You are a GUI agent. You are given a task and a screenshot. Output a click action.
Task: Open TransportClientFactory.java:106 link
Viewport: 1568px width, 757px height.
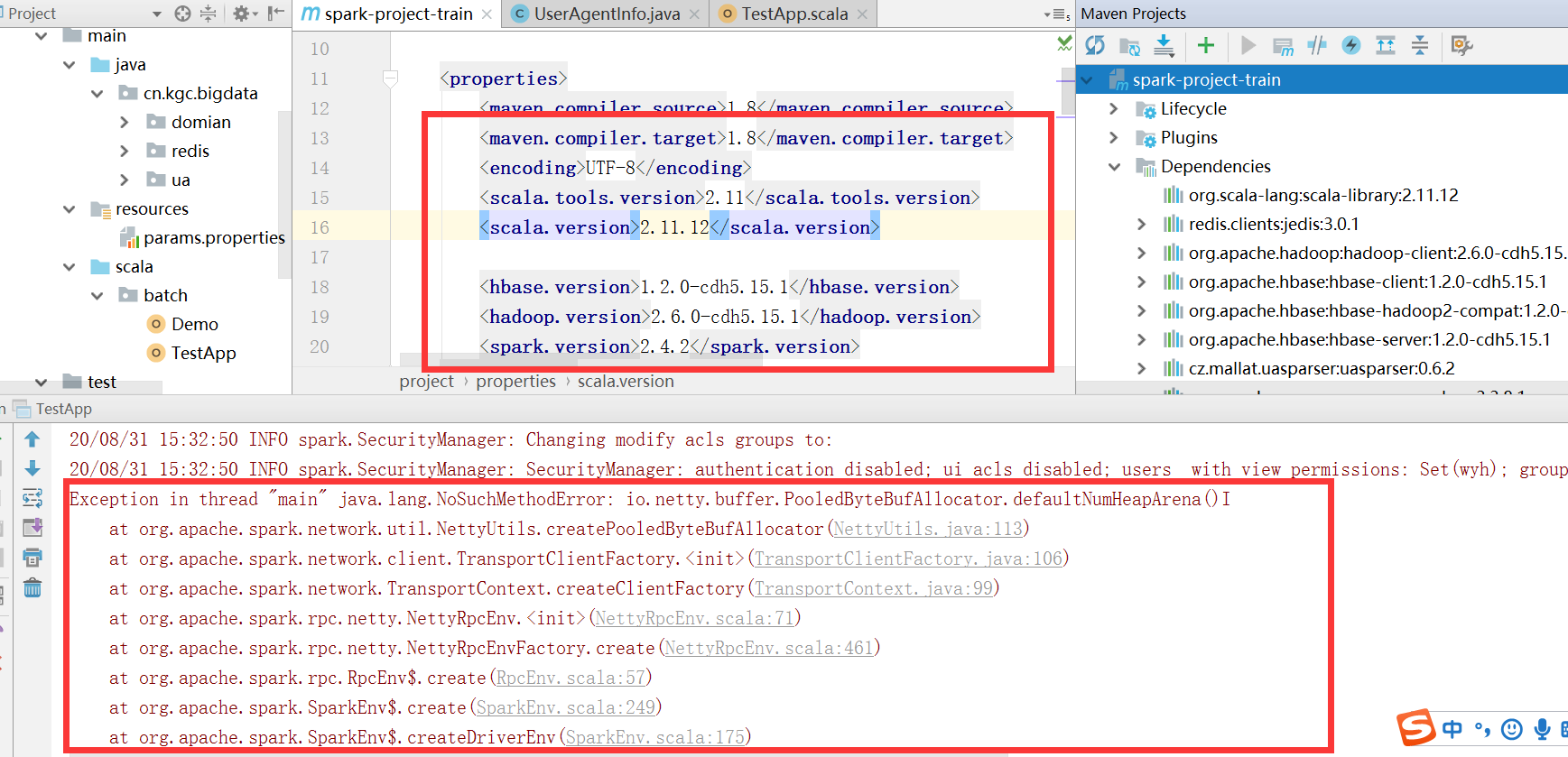pos(908,559)
